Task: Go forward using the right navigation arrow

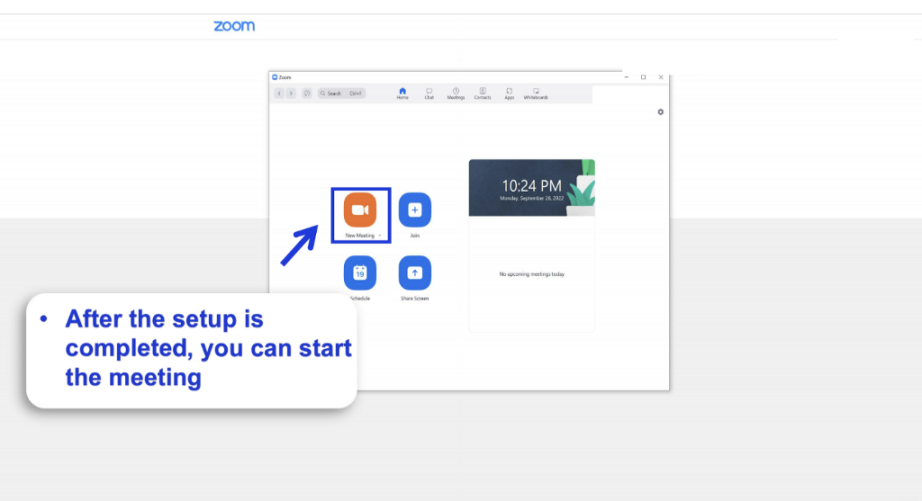Action: (x=291, y=93)
